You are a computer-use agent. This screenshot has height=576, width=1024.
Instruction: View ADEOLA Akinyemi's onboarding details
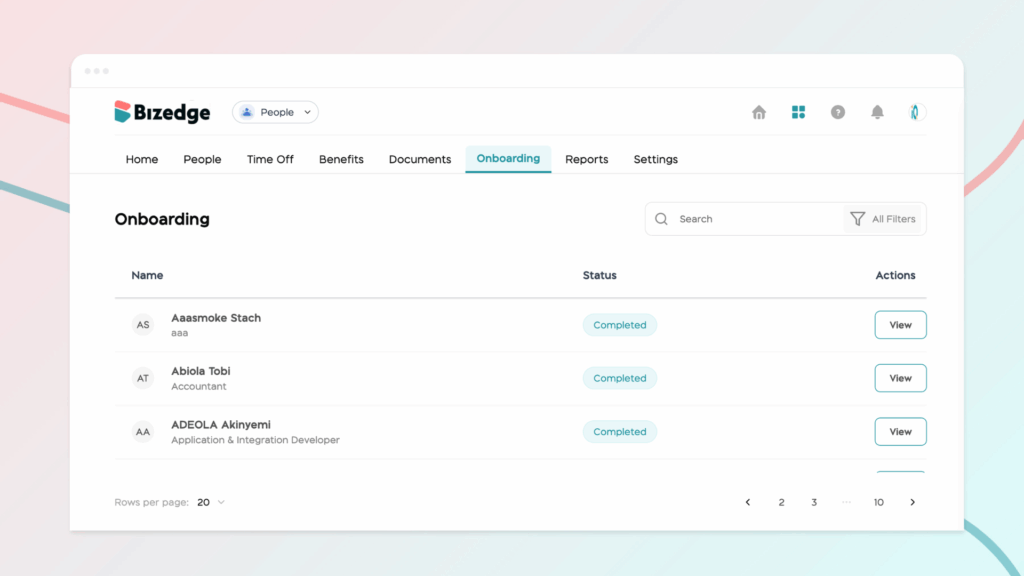click(900, 432)
